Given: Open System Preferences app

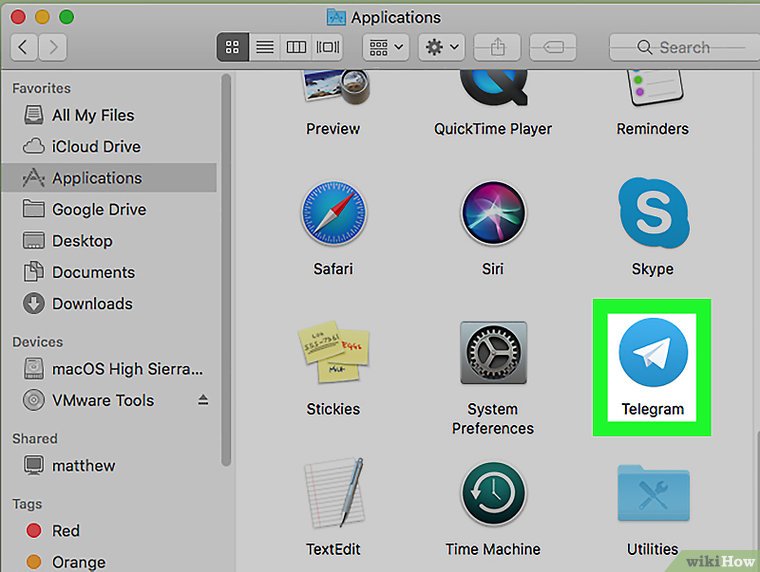Looking at the screenshot, I should tap(493, 357).
